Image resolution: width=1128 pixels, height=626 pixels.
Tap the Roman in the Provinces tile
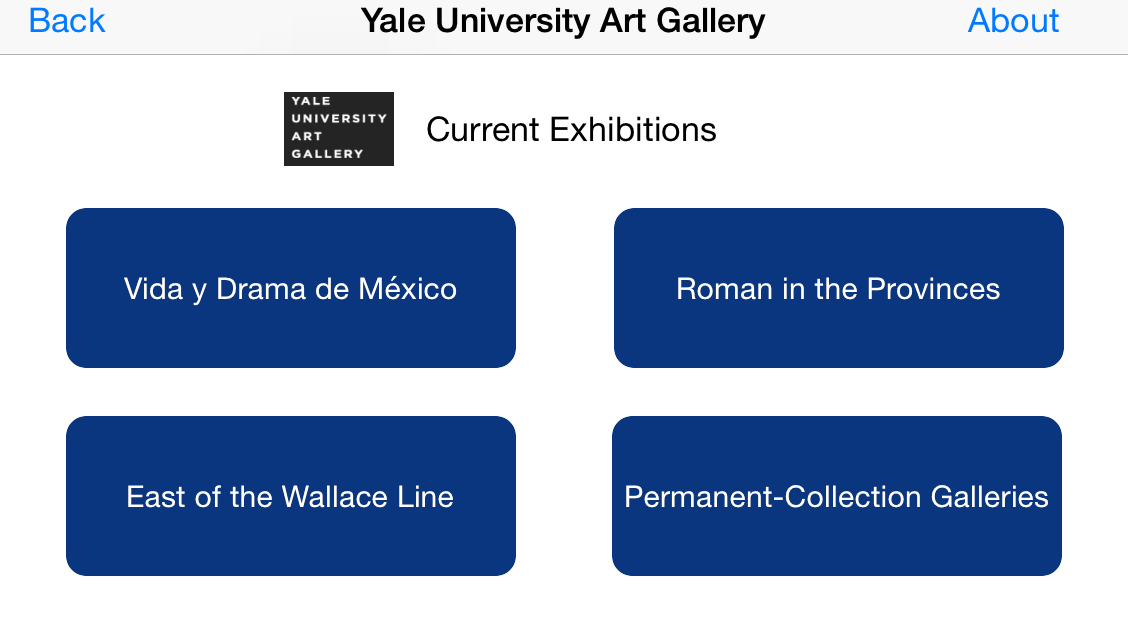pos(838,288)
